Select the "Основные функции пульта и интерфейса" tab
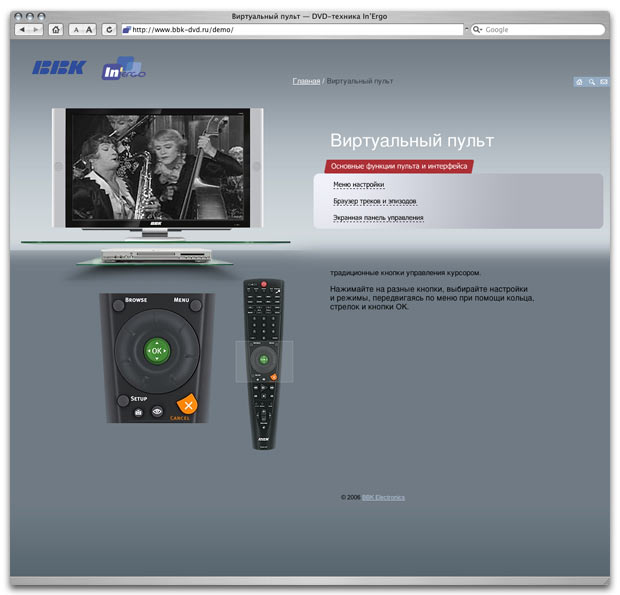This screenshot has height=595, width=620. pyautogui.click(x=398, y=166)
